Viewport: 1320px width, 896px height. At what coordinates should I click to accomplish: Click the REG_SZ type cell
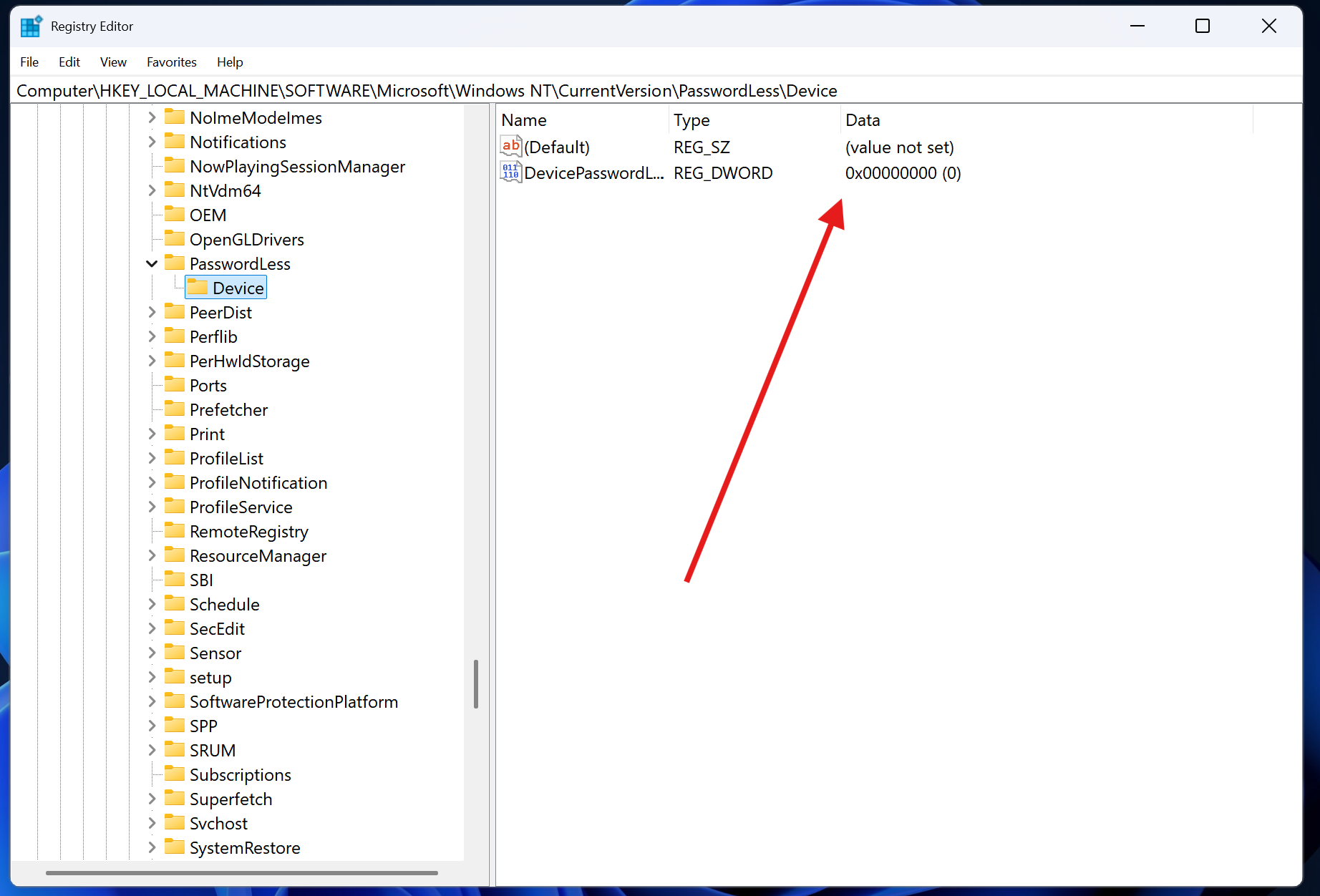tap(702, 147)
